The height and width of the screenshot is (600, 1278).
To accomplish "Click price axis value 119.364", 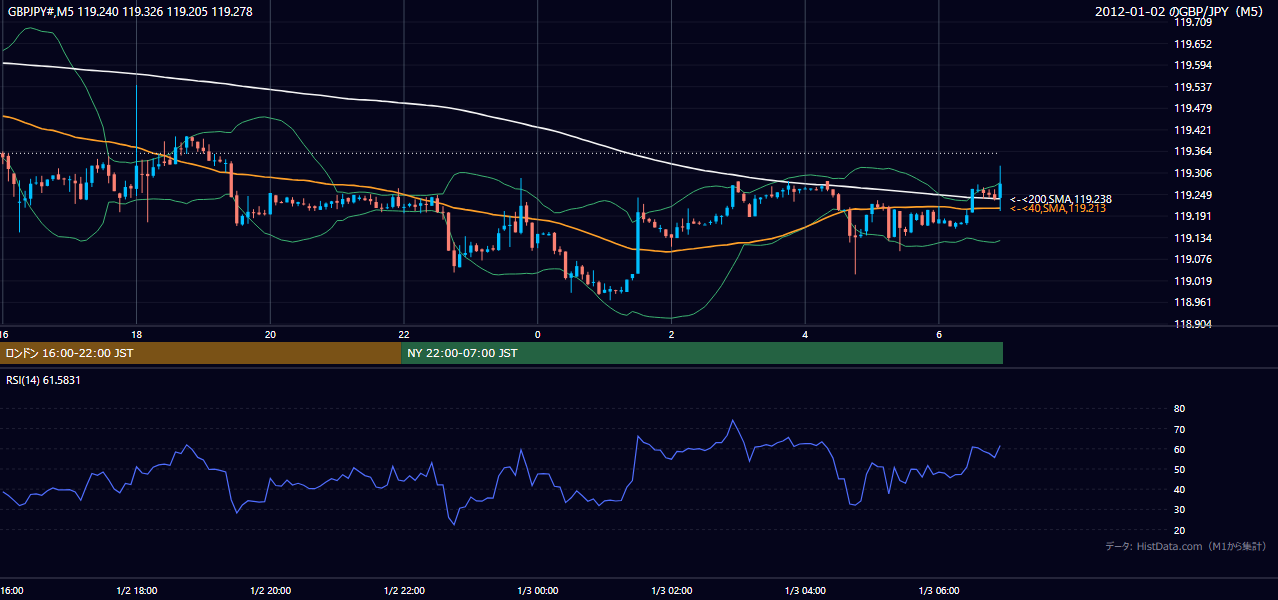I will 1193,151.
